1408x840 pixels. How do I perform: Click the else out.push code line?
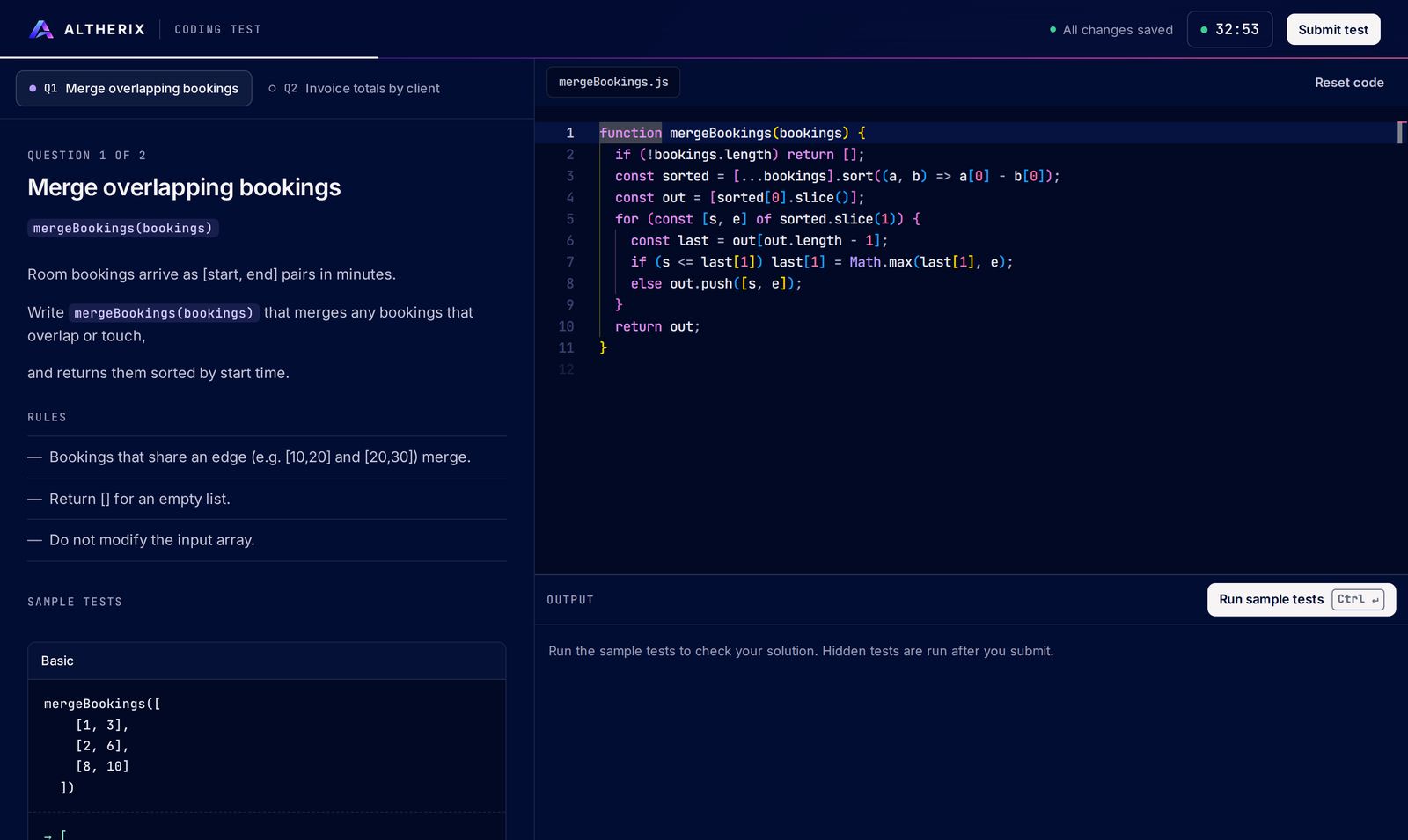click(x=716, y=283)
